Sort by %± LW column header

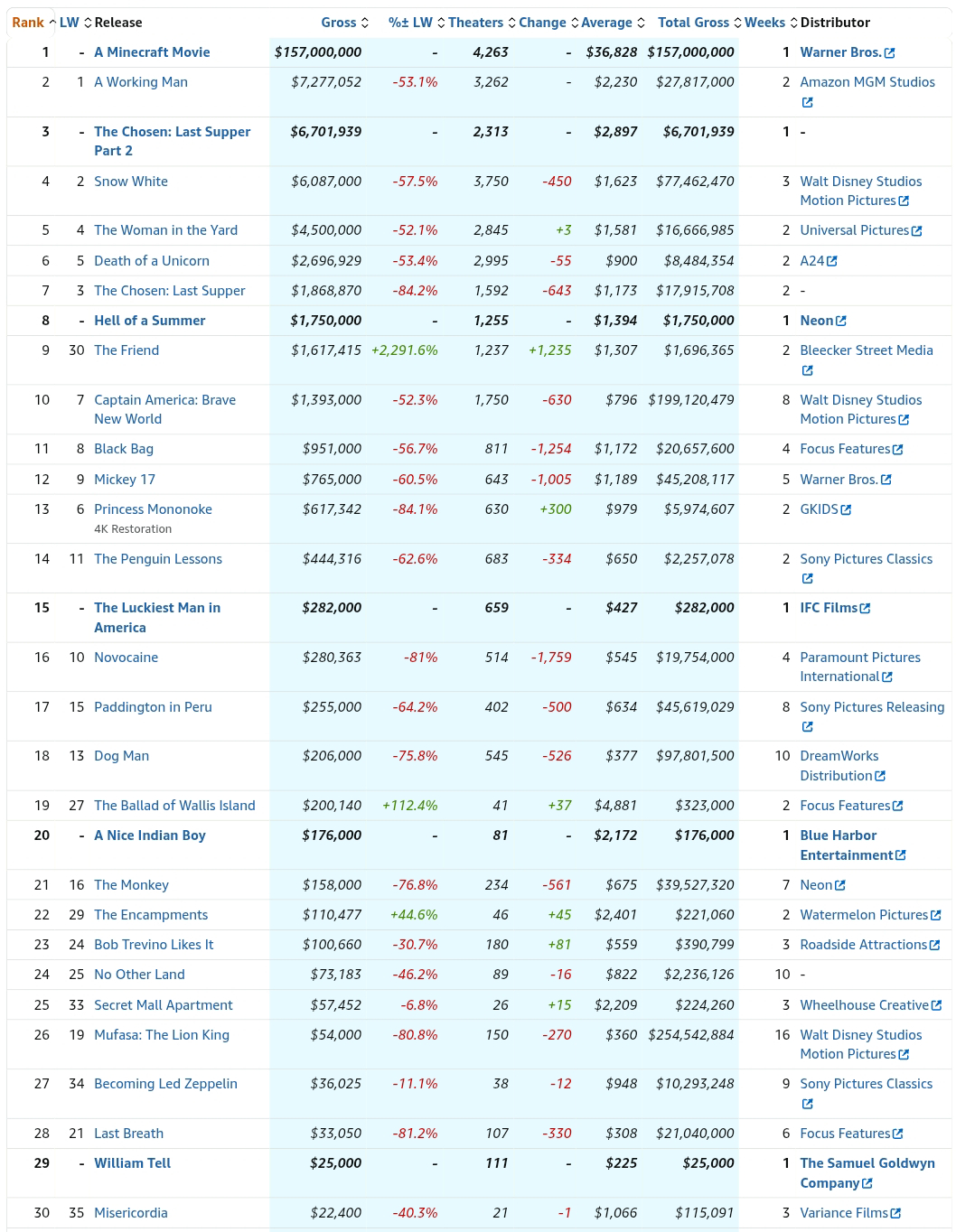pyautogui.click(x=417, y=23)
